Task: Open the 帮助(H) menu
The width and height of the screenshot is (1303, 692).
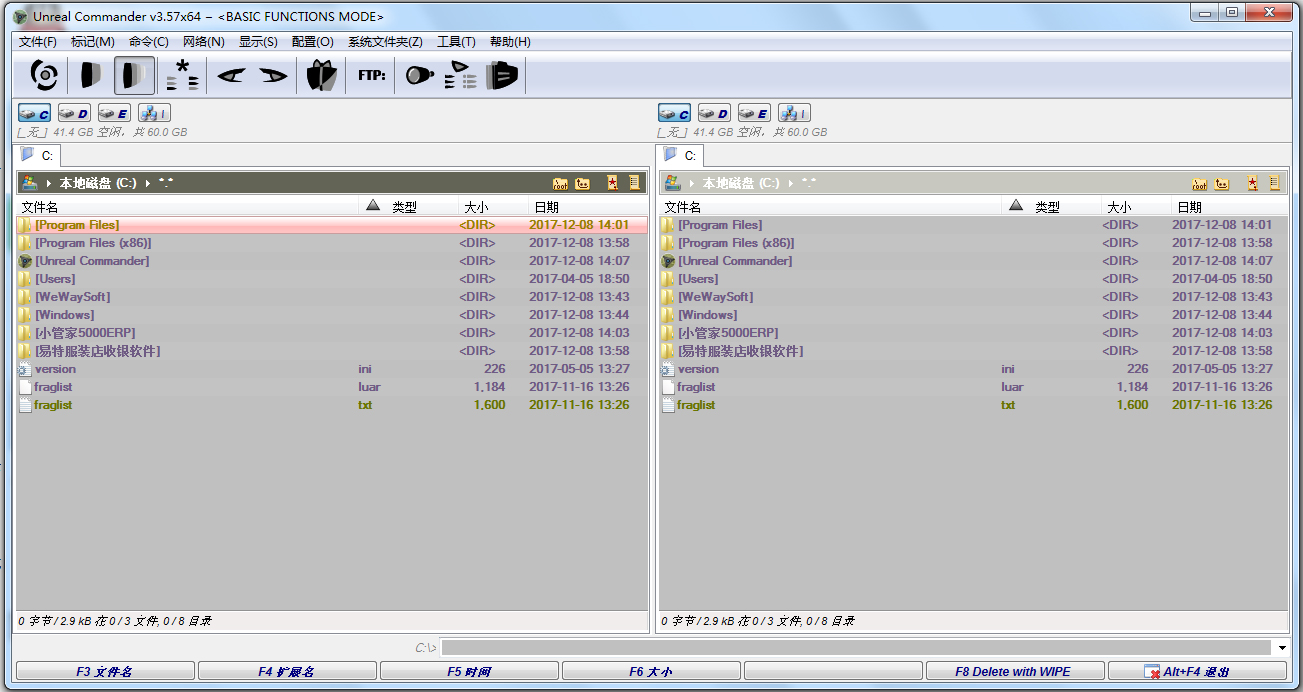Action: tap(510, 42)
